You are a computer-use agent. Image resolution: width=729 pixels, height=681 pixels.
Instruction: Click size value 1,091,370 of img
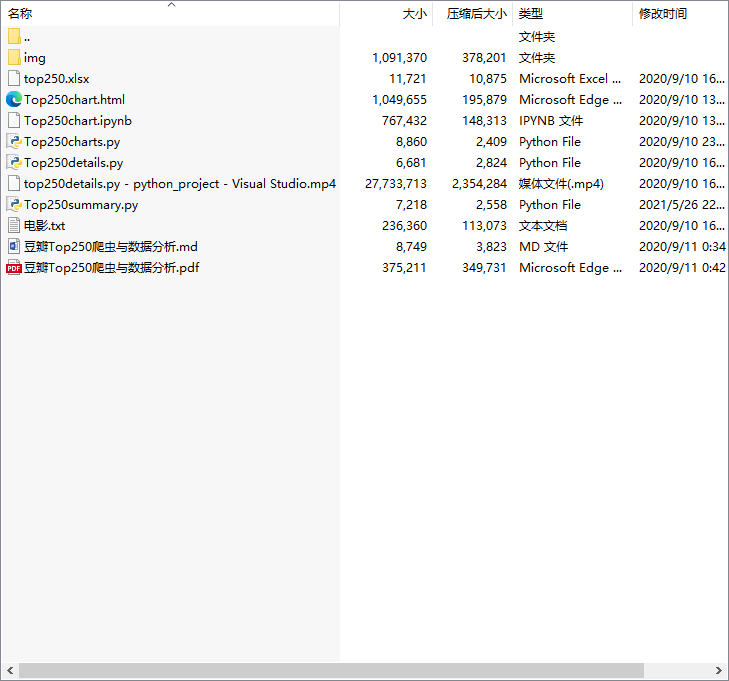[399, 58]
